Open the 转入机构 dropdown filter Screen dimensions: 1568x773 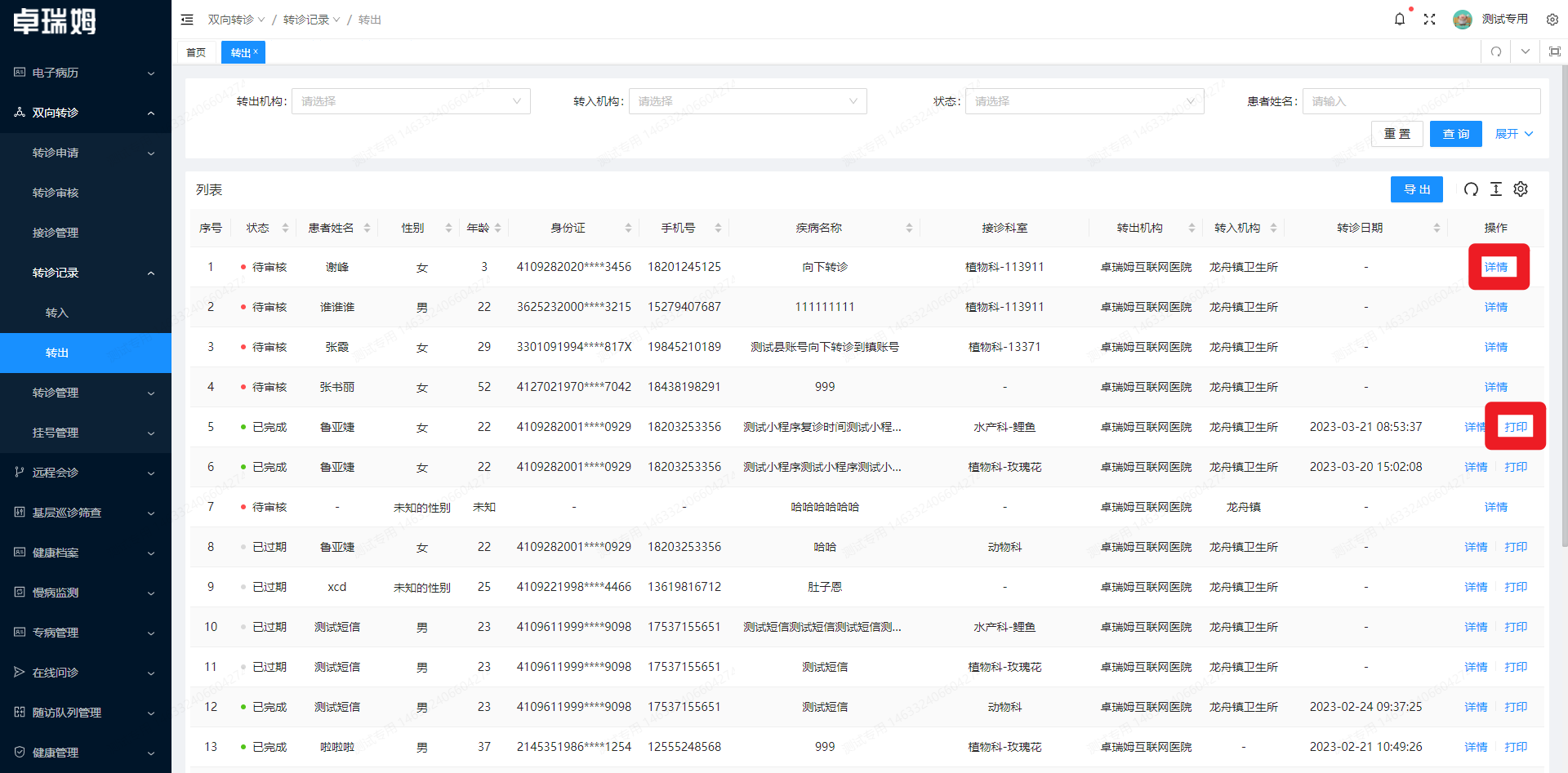747,101
